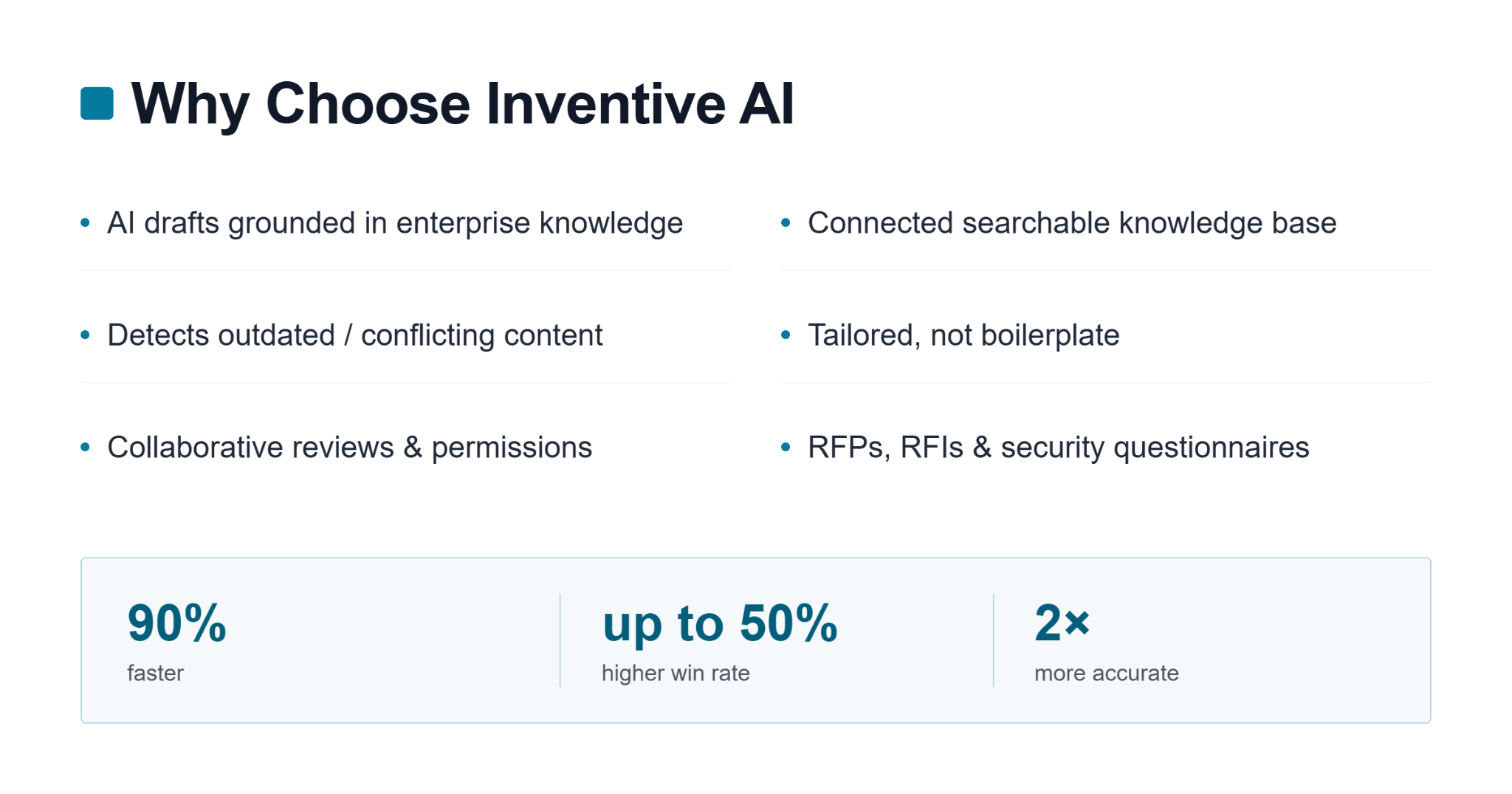Click bullet dot before 'AI drafts grounded'
Viewport: 1512px width, 794px height.
(85, 222)
